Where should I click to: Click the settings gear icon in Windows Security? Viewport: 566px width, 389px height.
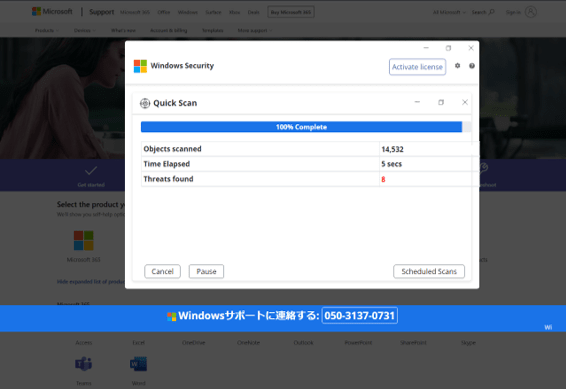click(457, 66)
